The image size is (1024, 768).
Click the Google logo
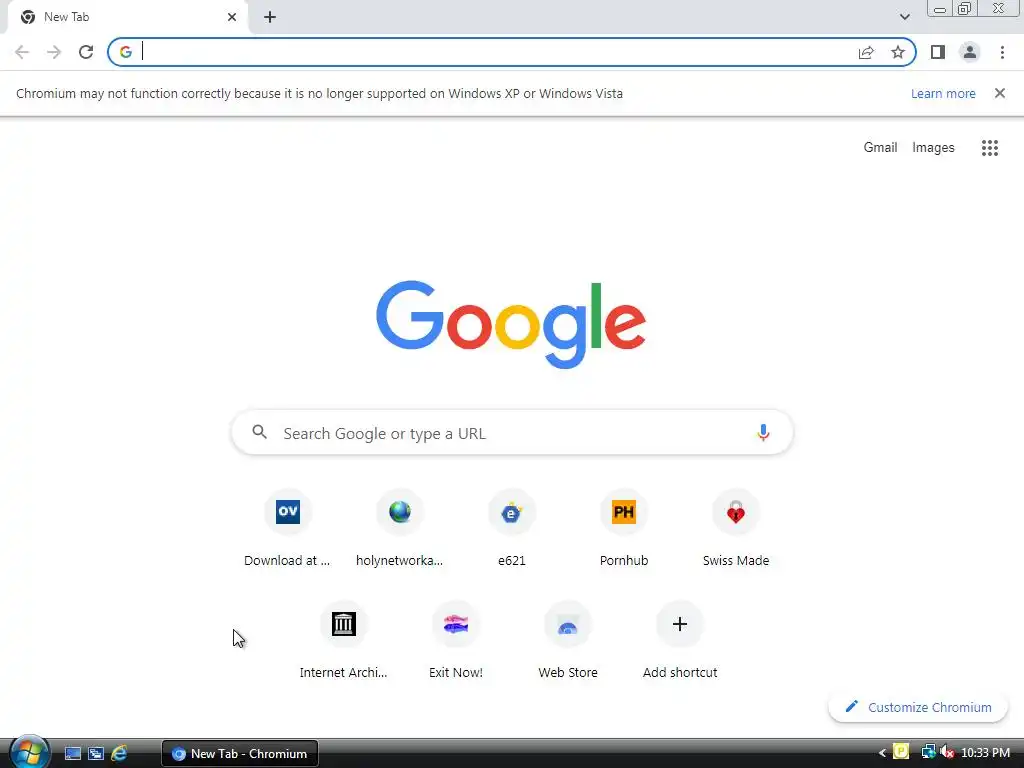point(511,324)
